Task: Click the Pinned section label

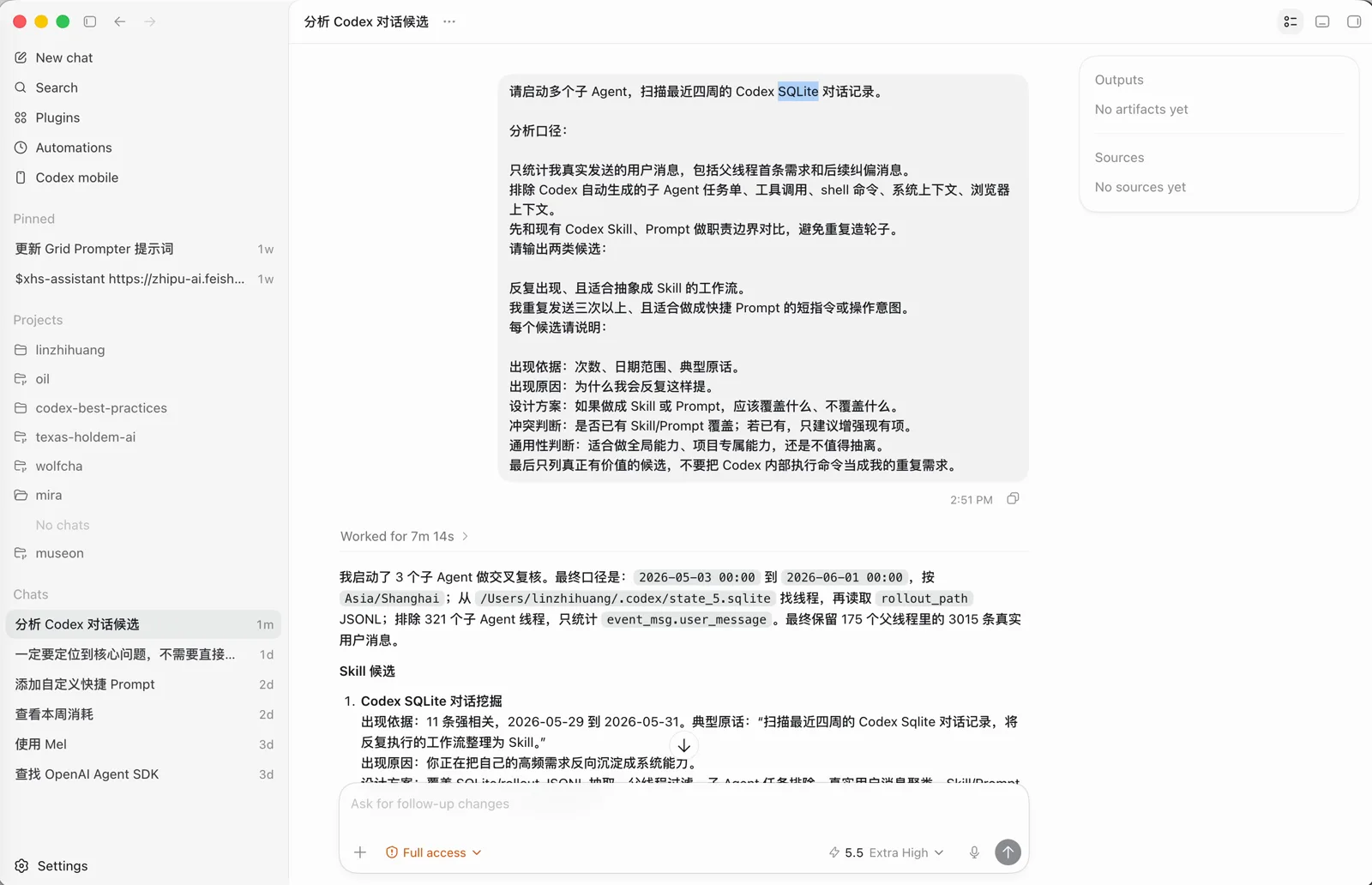Action: pos(34,219)
